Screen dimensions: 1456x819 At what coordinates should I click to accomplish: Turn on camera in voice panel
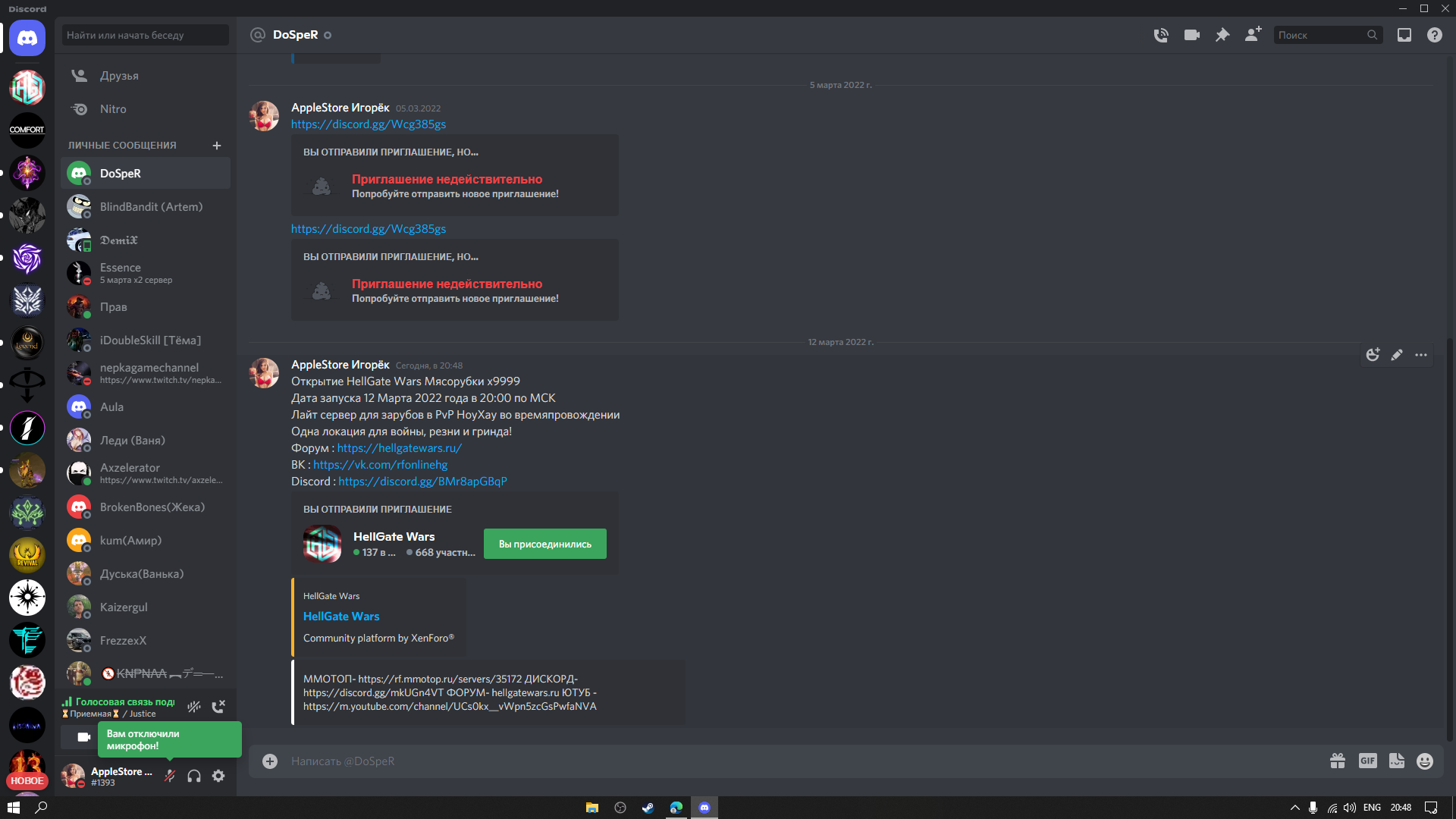click(x=83, y=737)
